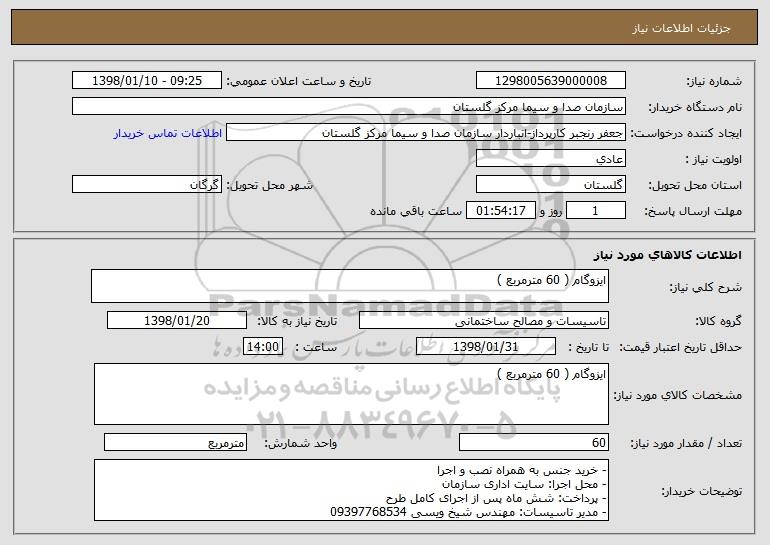Click the payment note line پرداخت: شش ماه
Screen dimensions: 770x545
pyautogui.click(x=496, y=498)
